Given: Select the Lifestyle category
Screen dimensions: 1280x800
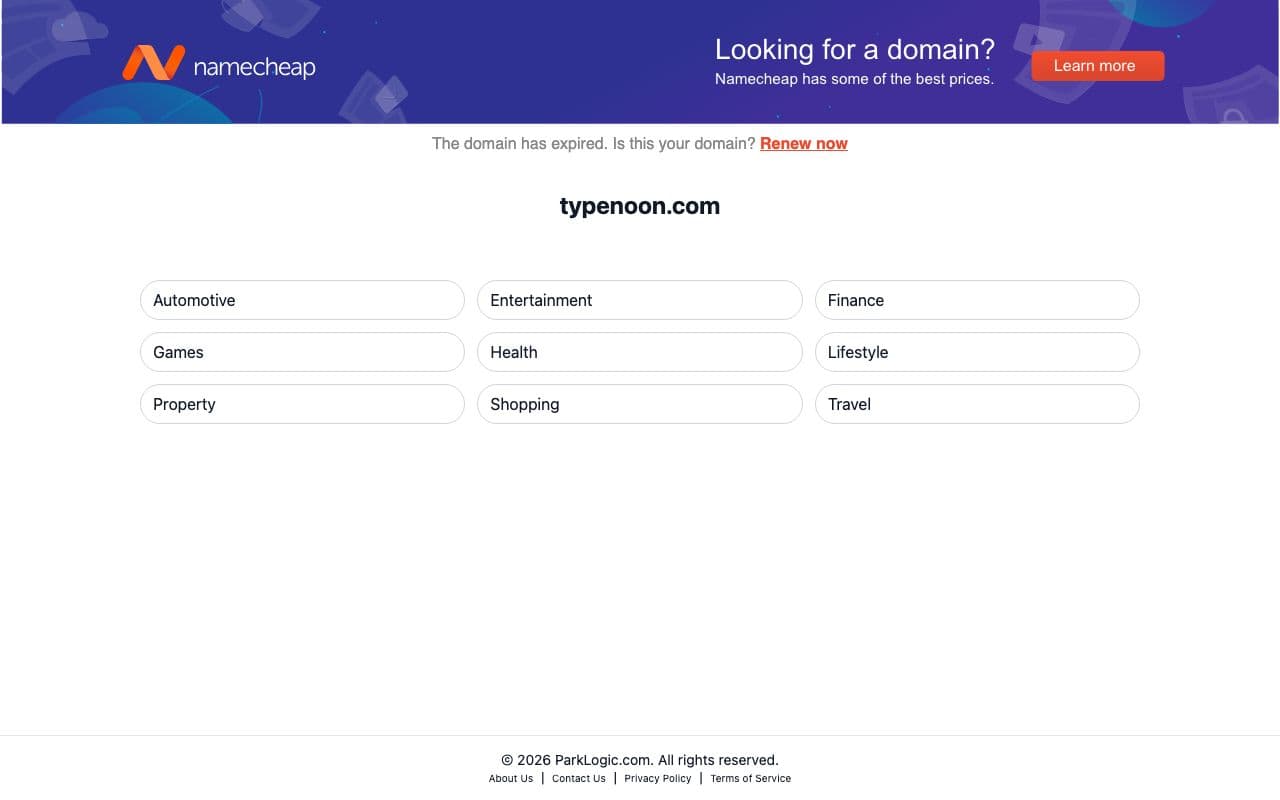Looking at the screenshot, I should (977, 352).
